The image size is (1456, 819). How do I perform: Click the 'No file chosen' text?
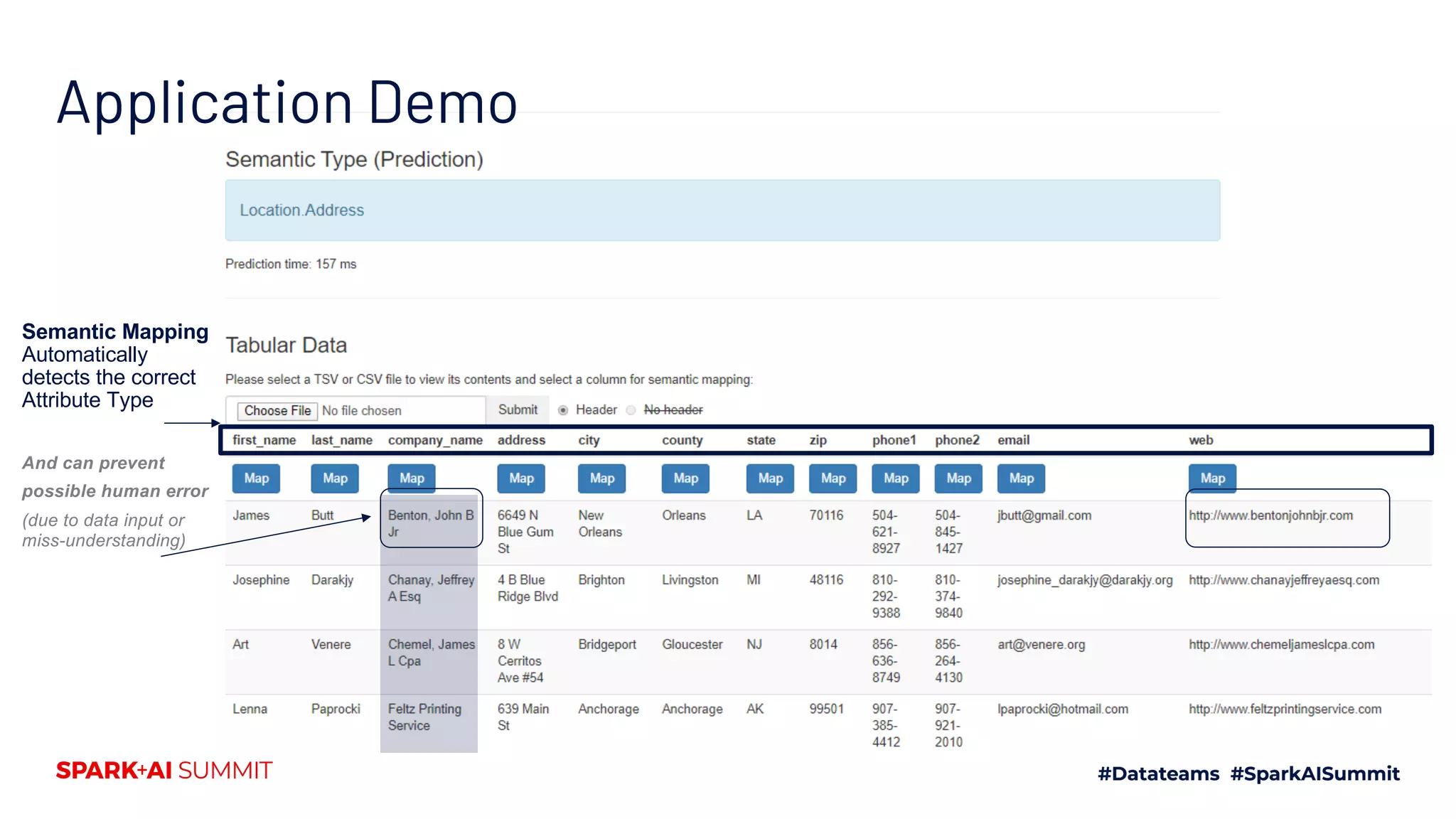(x=362, y=411)
